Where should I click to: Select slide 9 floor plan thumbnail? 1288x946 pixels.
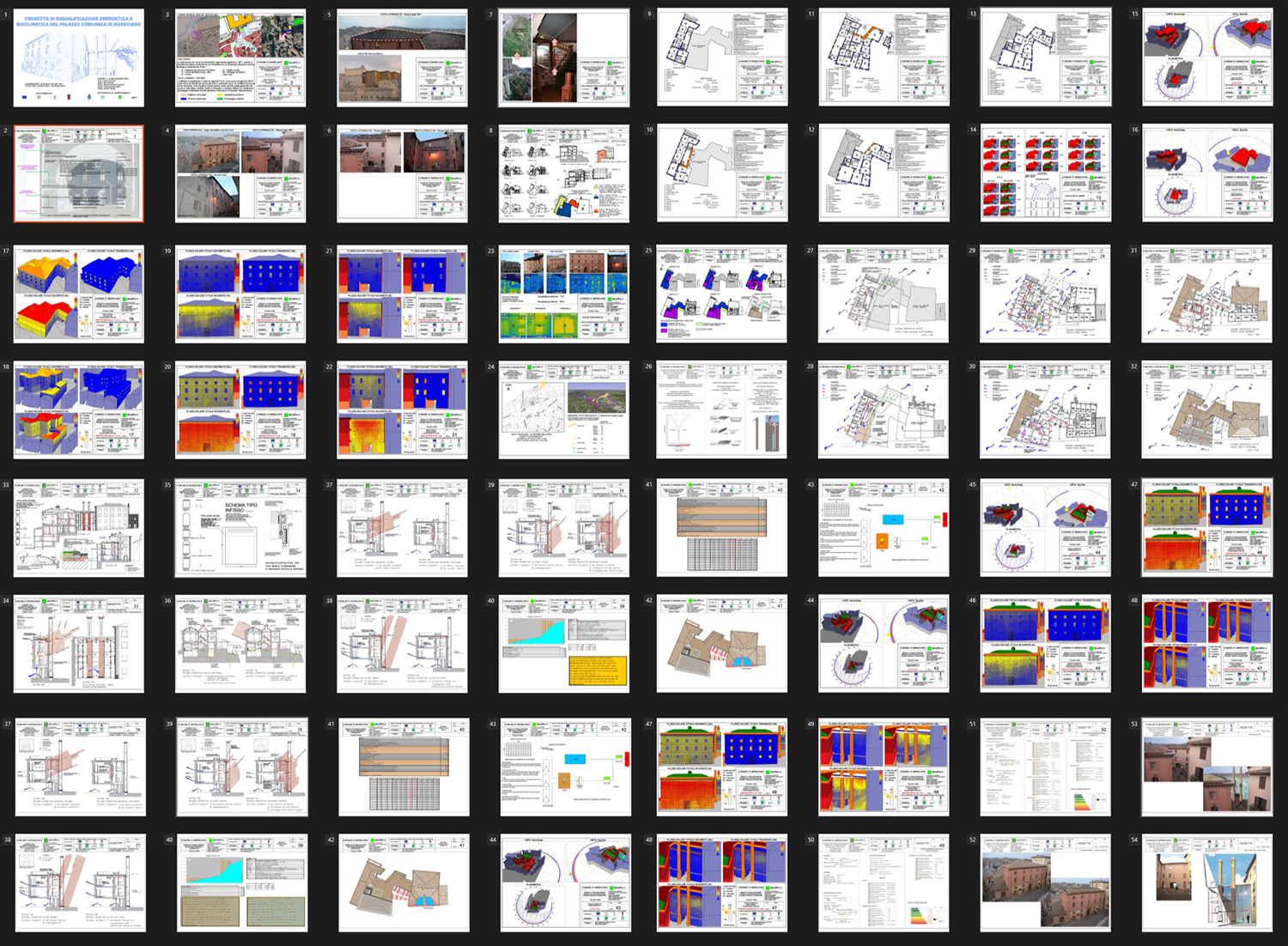click(x=722, y=58)
